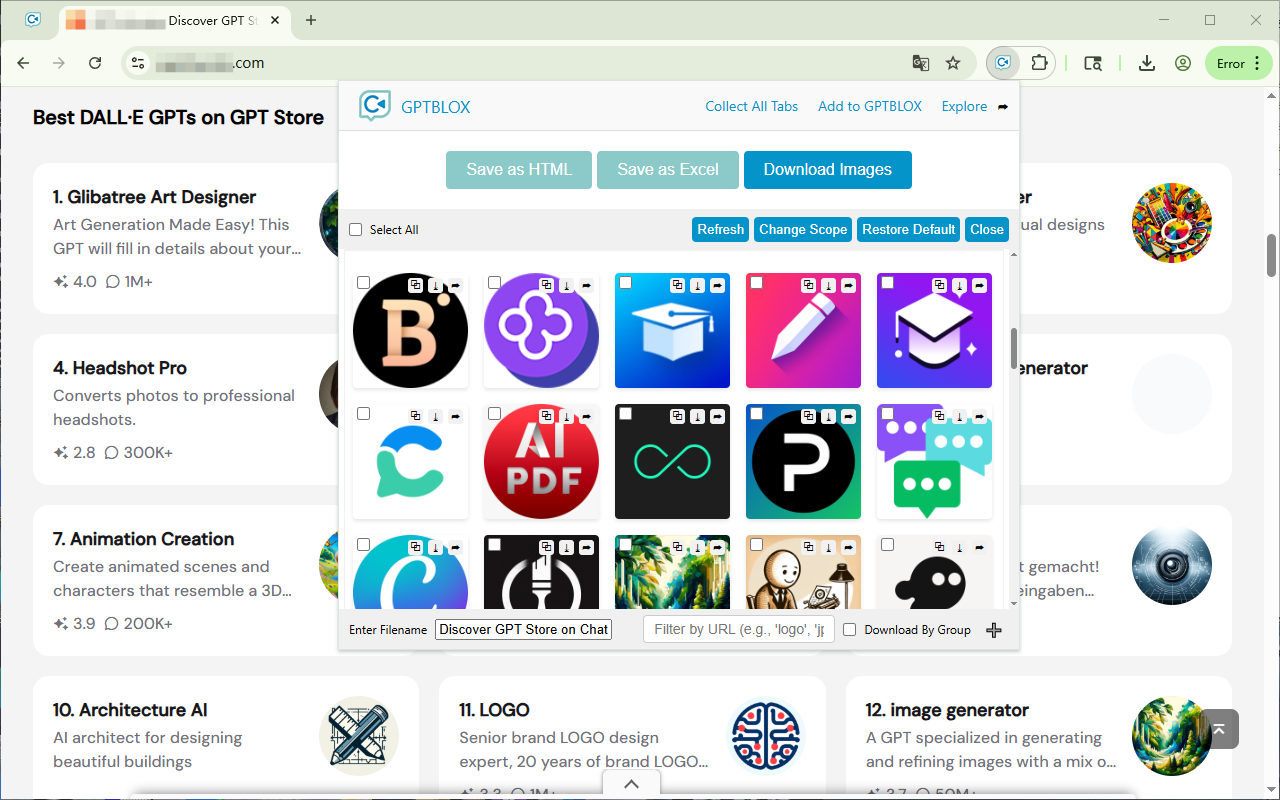This screenshot has width=1280, height=800.
Task: Select the Explore menu item
Action: [x=964, y=106]
